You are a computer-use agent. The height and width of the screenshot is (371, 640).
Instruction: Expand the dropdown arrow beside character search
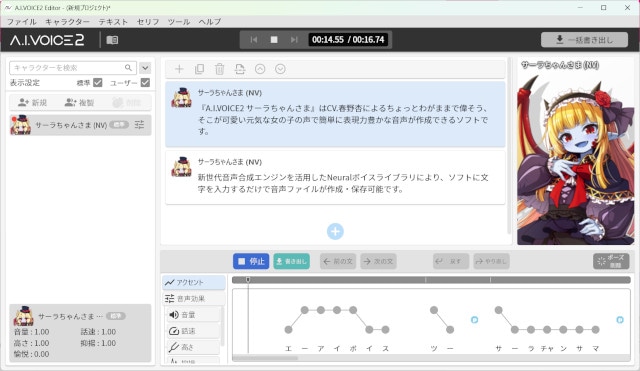tap(145, 68)
